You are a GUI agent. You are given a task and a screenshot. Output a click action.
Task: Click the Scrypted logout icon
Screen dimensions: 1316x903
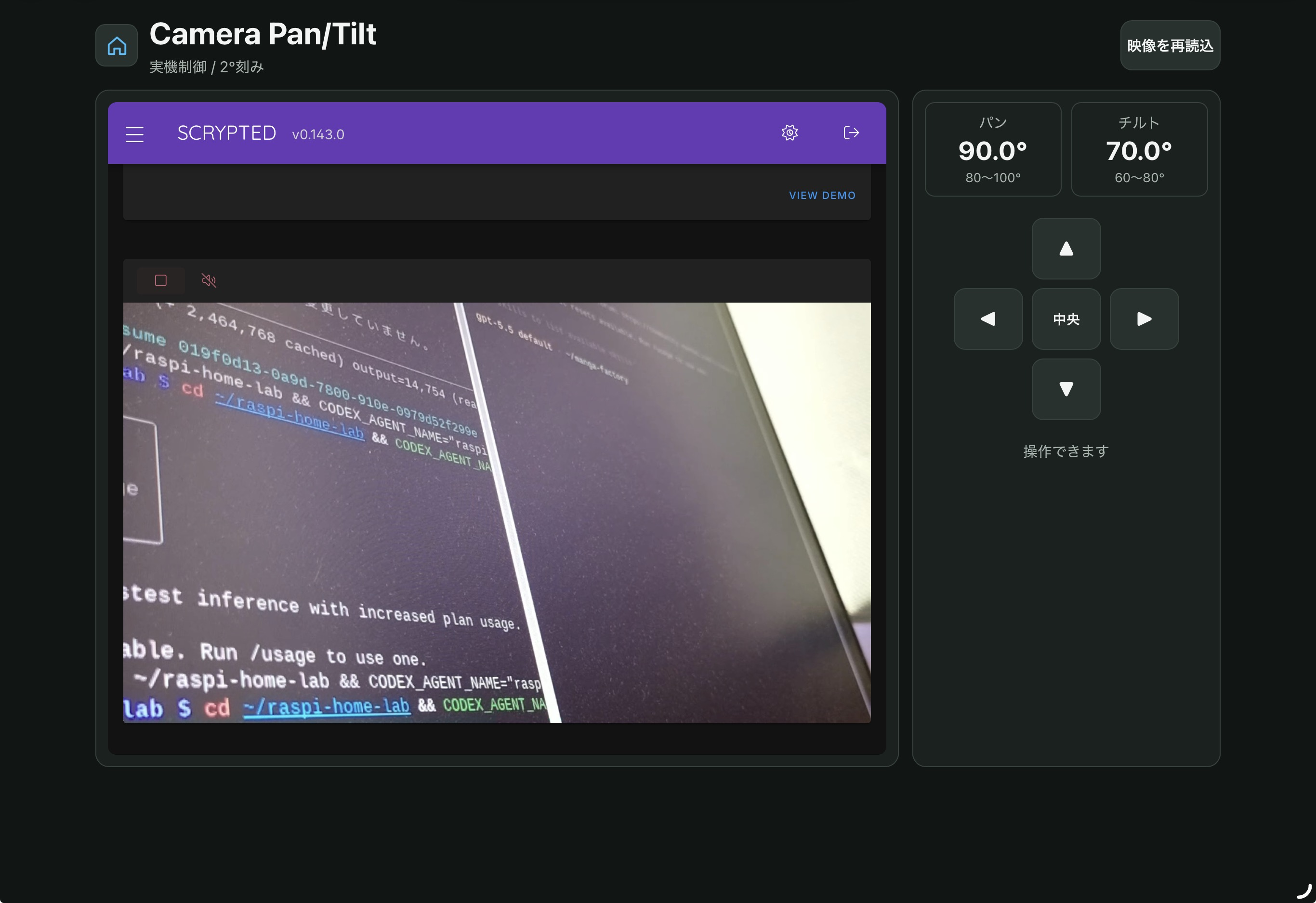coord(851,133)
